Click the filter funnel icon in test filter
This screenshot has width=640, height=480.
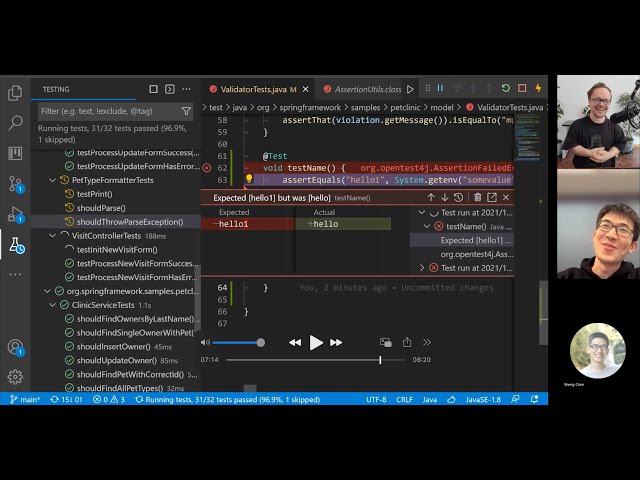tap(186, 111)
